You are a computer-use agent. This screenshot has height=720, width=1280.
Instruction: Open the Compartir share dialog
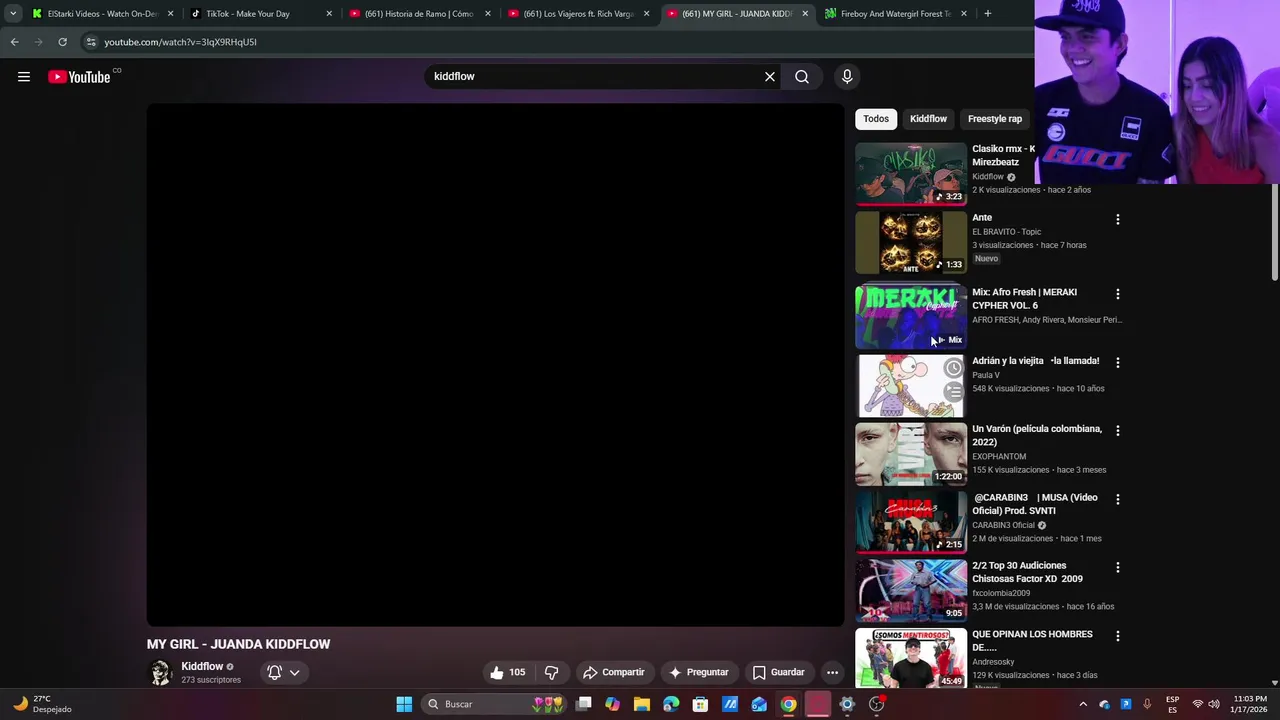[614, 672]
